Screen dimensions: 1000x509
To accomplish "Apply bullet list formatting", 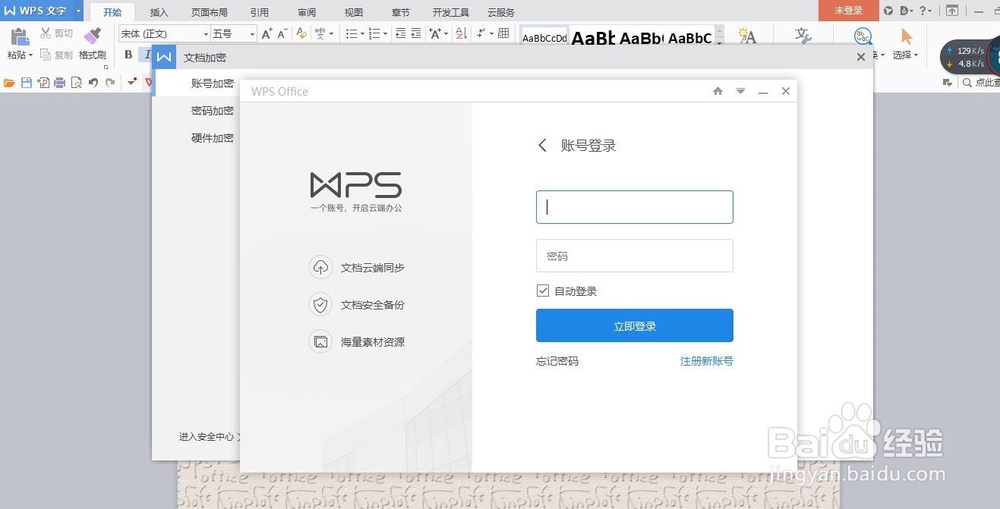I will pos(351,34).
